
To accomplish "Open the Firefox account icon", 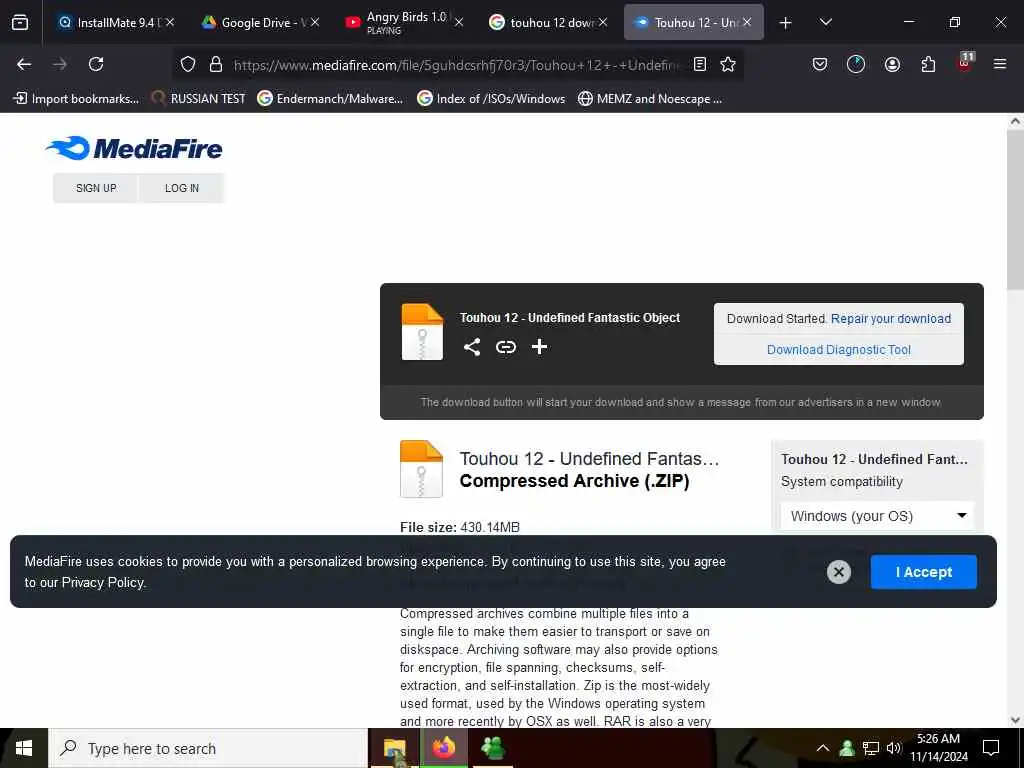I will pos(892,64).
